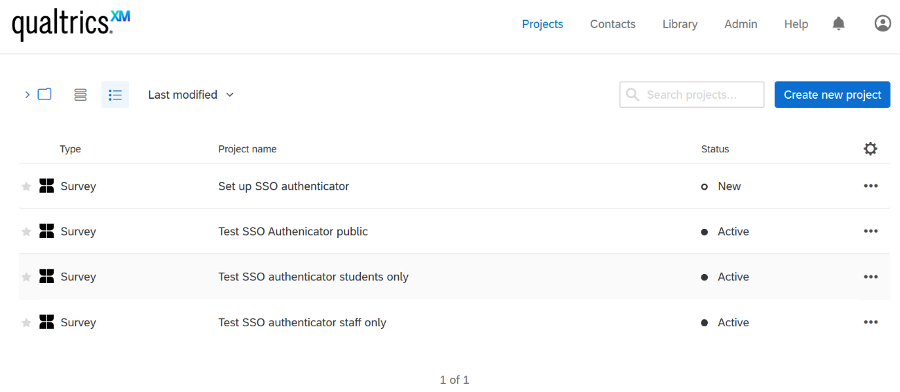This screenshot has height=392, width=900.
Task: Click Survey type label in Set up SSO row
Action: (78, 186)
